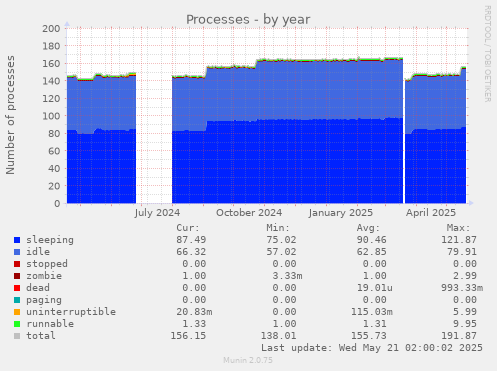Image resolution: width=497 pixels, height=371 pixels.
Task: Click the y-axis tick label 200
Action: [x=51, y=29]
